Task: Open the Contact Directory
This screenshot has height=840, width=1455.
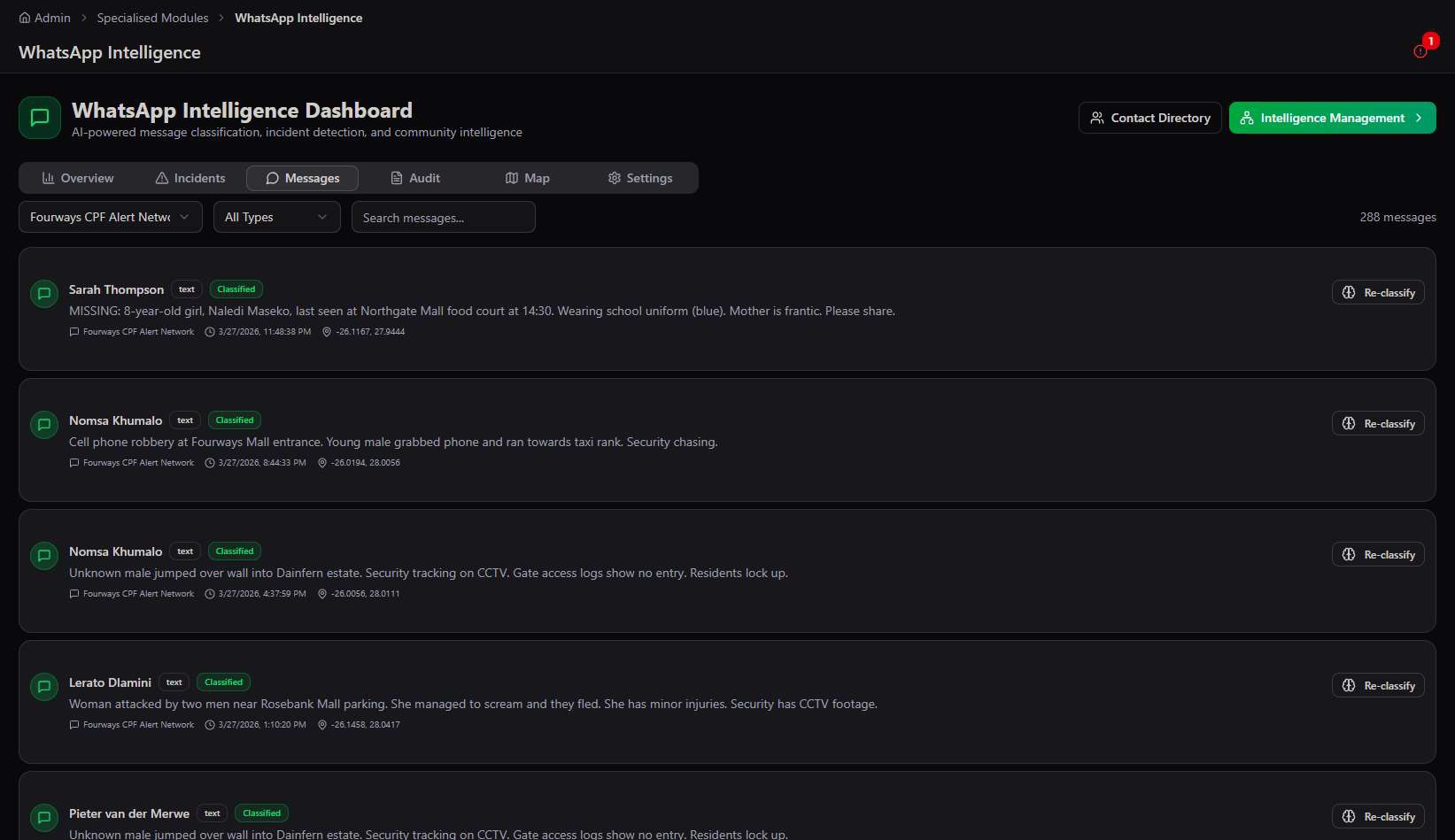Action: (1150, 118)
